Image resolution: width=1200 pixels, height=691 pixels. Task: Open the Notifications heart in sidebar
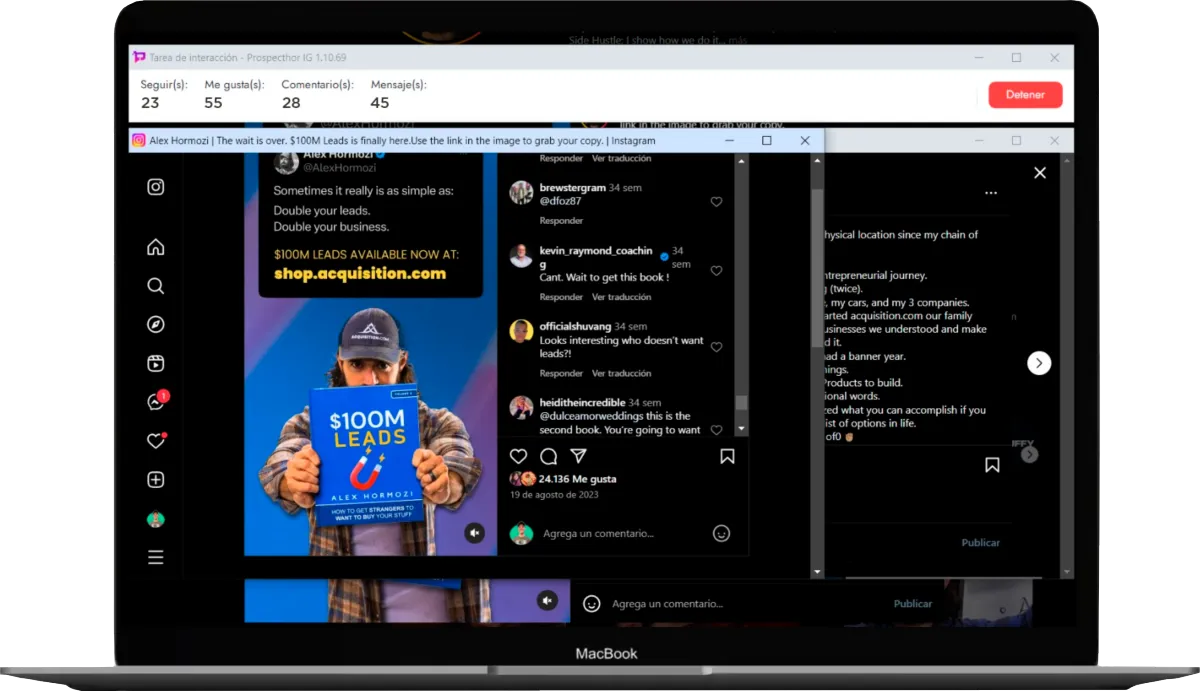pos(156,440)
